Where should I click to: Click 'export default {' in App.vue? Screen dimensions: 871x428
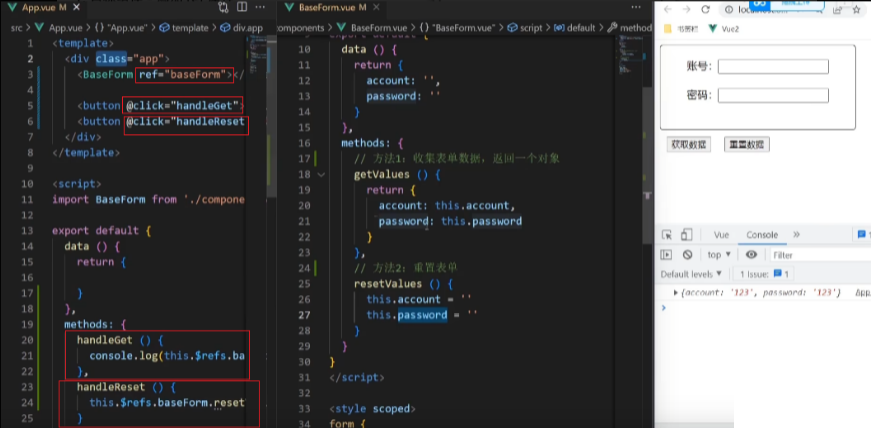click(x=102, y=231)
